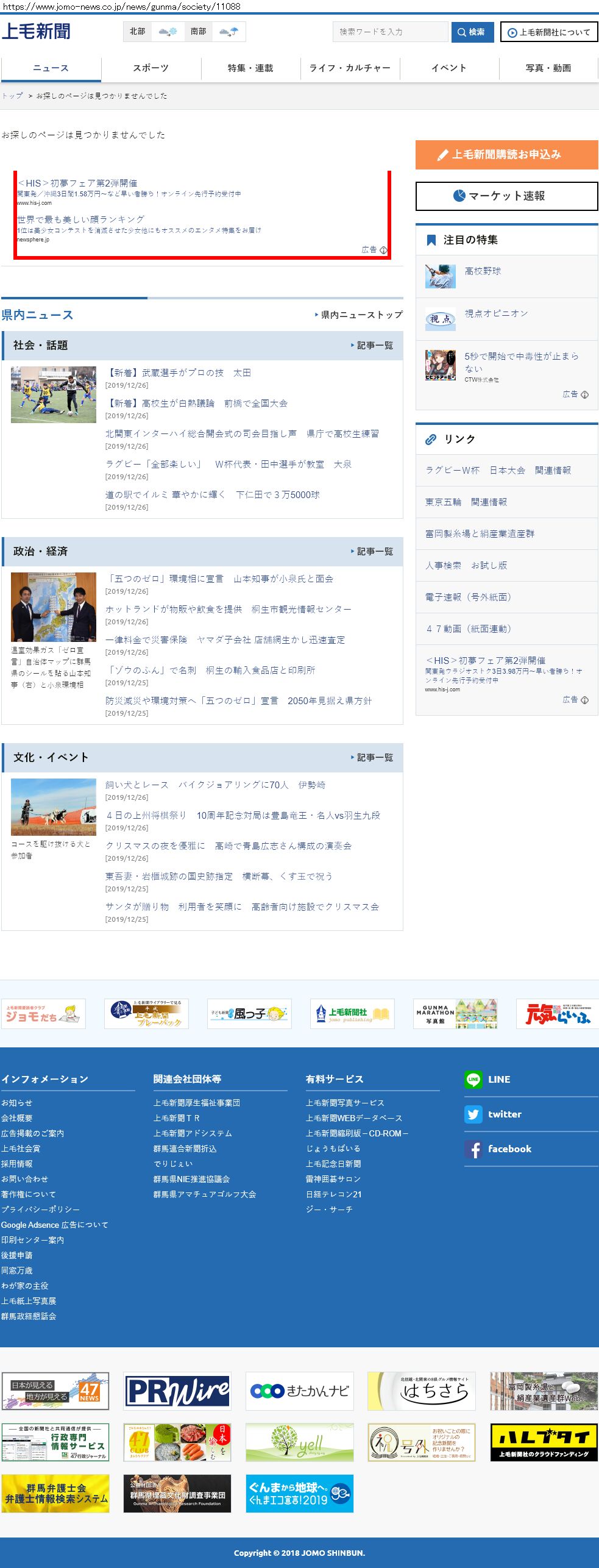Open the Twitter bird icon

(x=473, y=1114)
